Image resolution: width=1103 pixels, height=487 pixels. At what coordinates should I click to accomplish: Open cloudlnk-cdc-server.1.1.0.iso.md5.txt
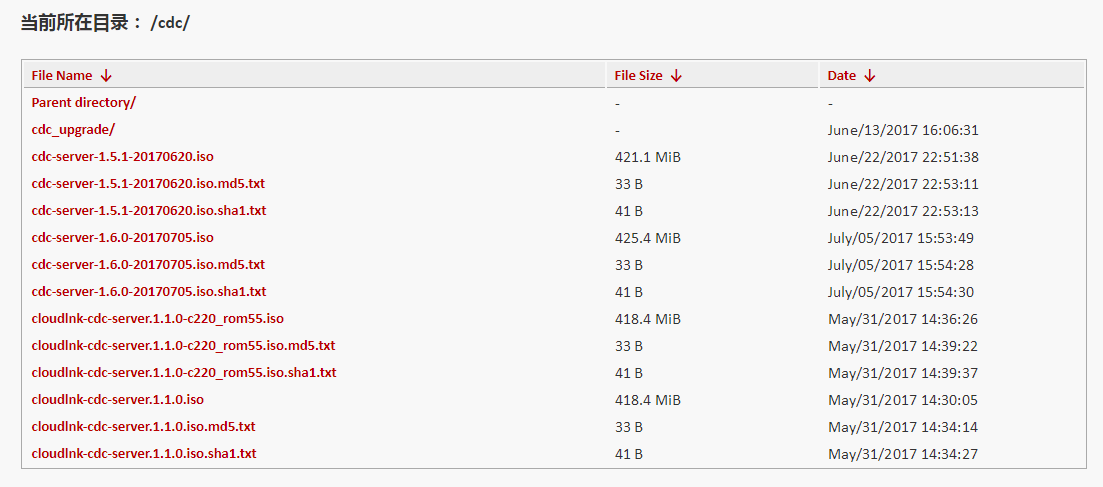point(143,427)
